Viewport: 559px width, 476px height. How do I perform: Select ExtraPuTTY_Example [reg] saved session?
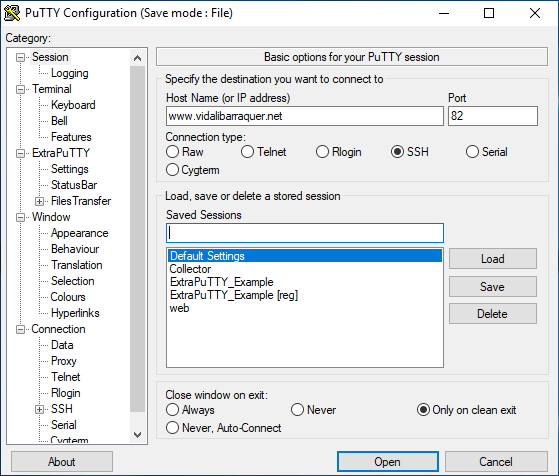[x=305, y=295]
